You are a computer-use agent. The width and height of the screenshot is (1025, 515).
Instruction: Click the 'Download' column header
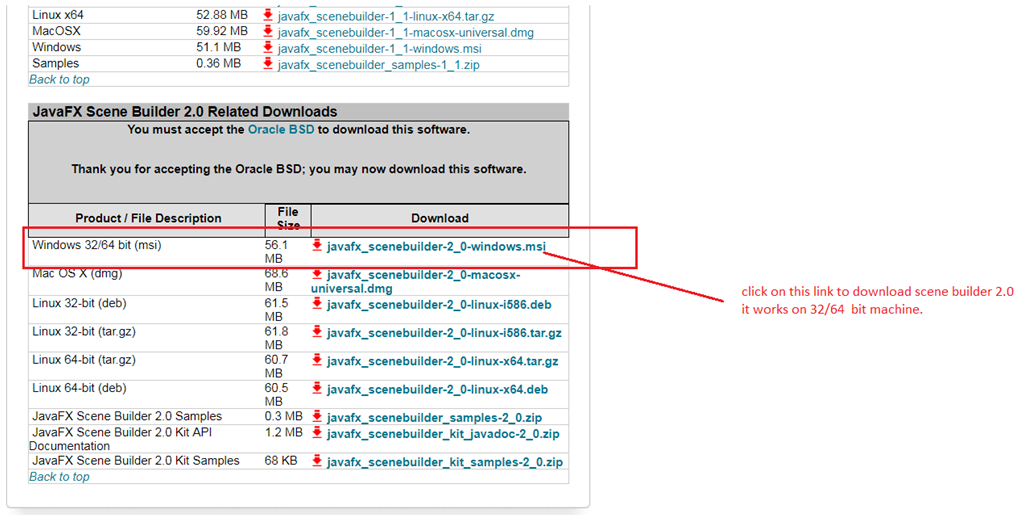(440, 218)
